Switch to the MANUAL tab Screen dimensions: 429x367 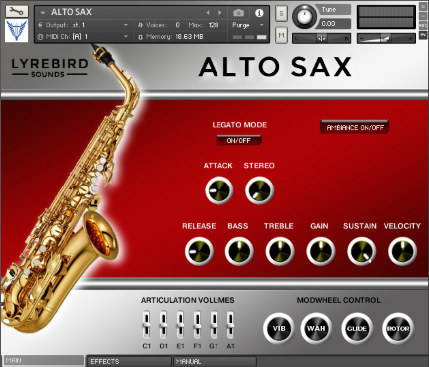215,361
